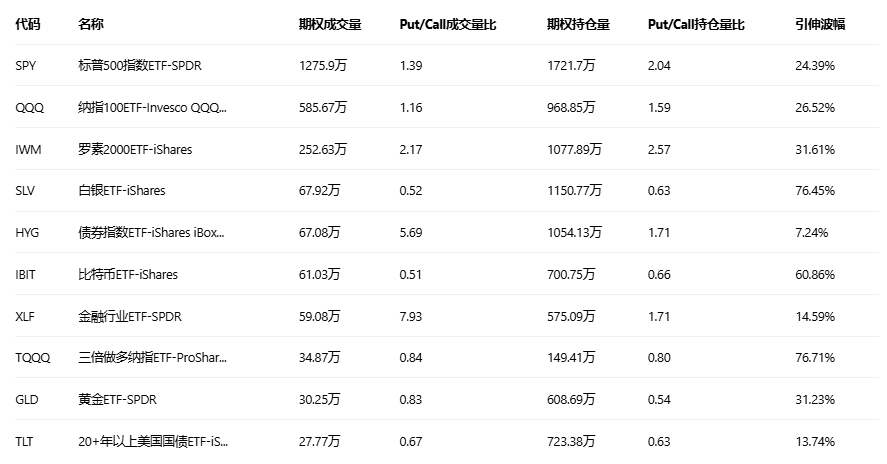Image resolution: width=887 pixels, height=464 pixels.
Task: Open 金融行业ETF-SPDR name link
Action: tap(129, 316)
